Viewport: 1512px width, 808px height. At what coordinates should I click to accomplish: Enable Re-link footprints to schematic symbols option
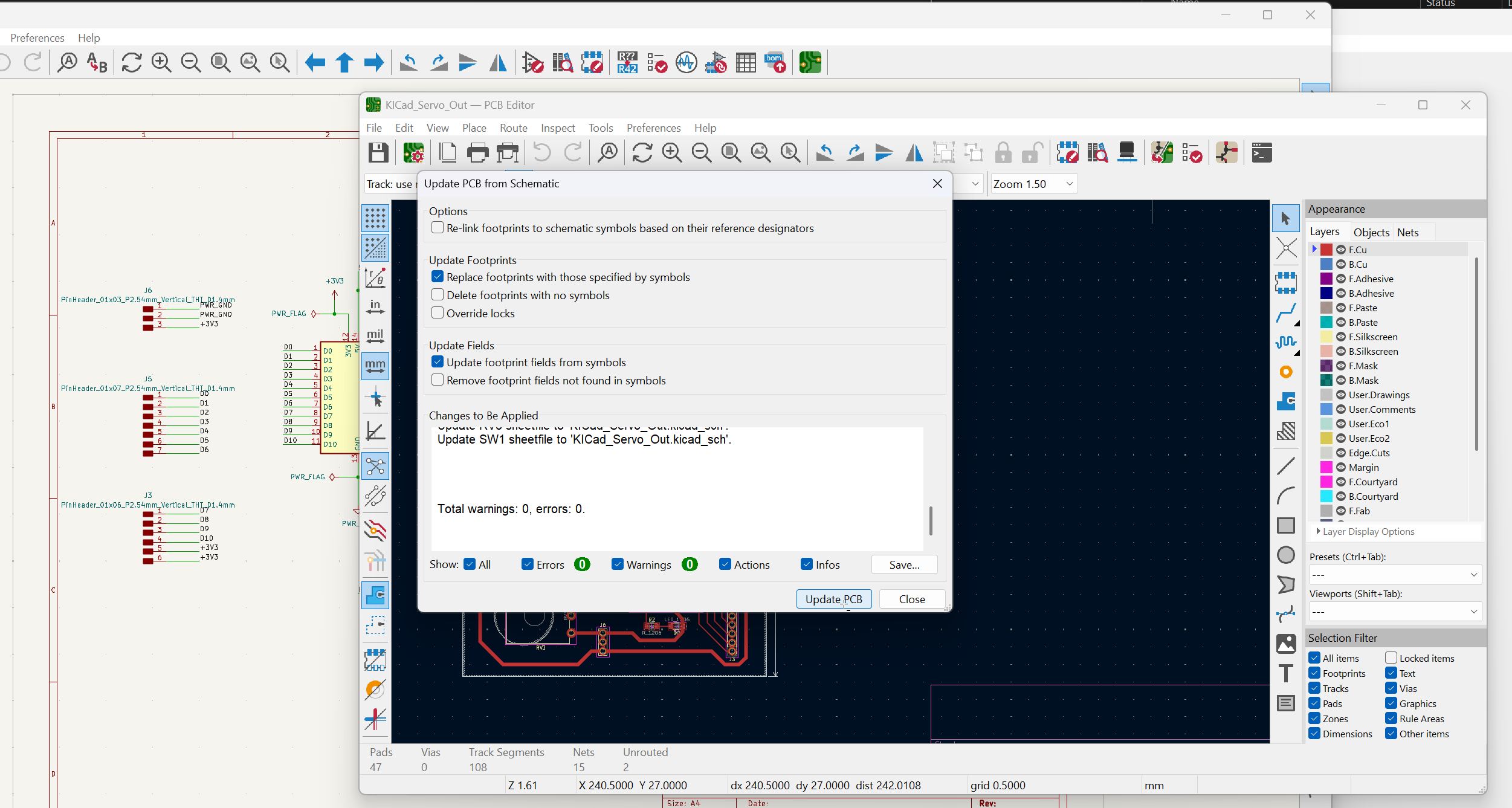(438, 227)
